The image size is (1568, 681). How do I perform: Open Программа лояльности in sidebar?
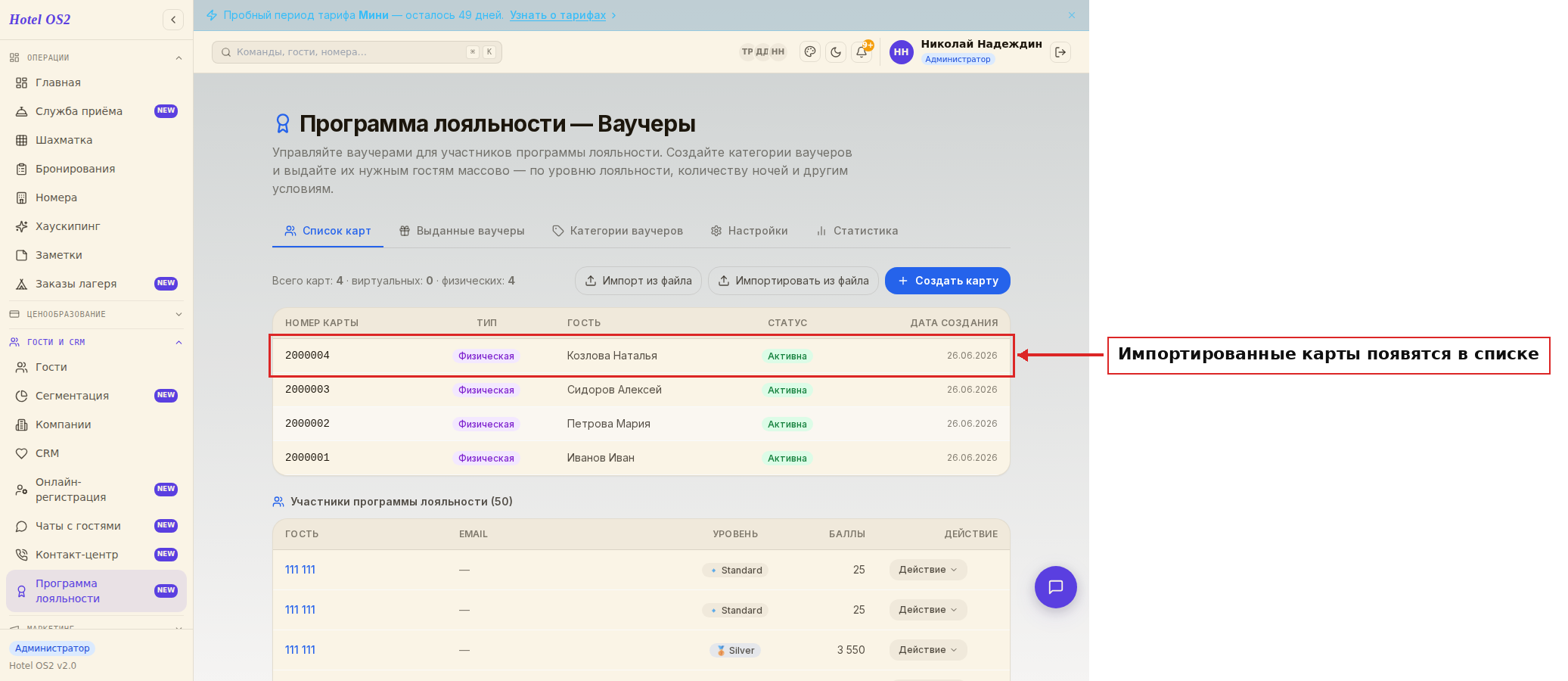point(96,591)
